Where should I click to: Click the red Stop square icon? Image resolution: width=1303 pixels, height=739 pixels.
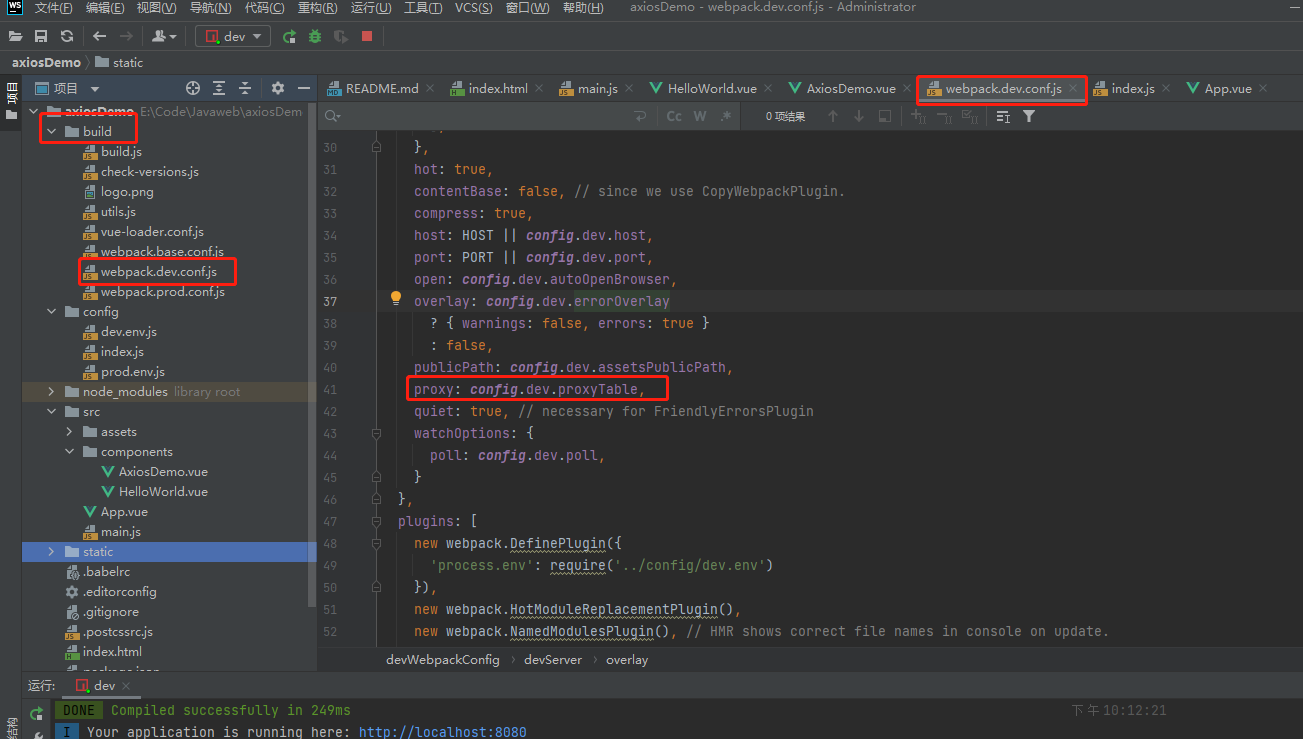click(367, 36)
